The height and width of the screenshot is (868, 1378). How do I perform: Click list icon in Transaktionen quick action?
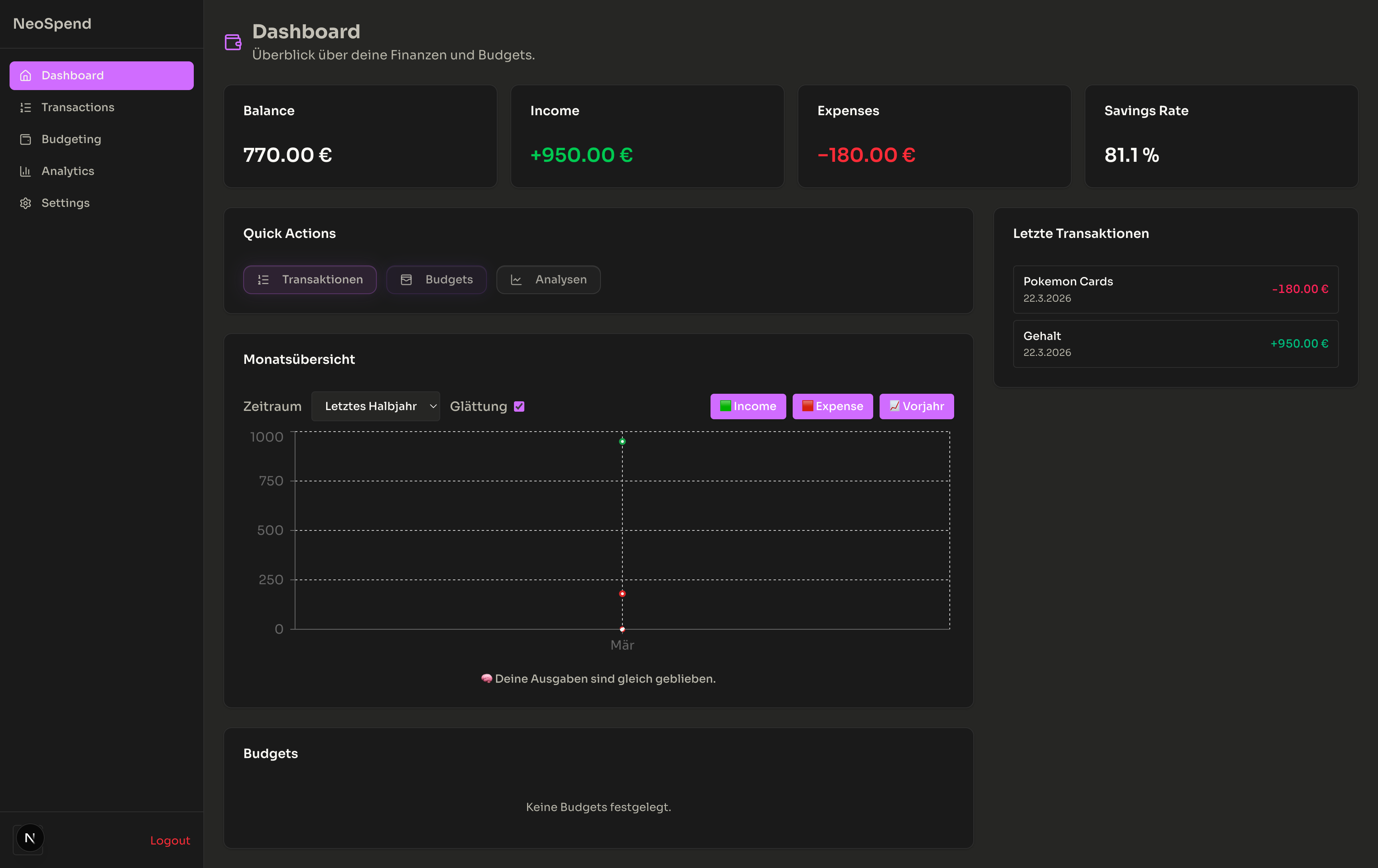263,280
